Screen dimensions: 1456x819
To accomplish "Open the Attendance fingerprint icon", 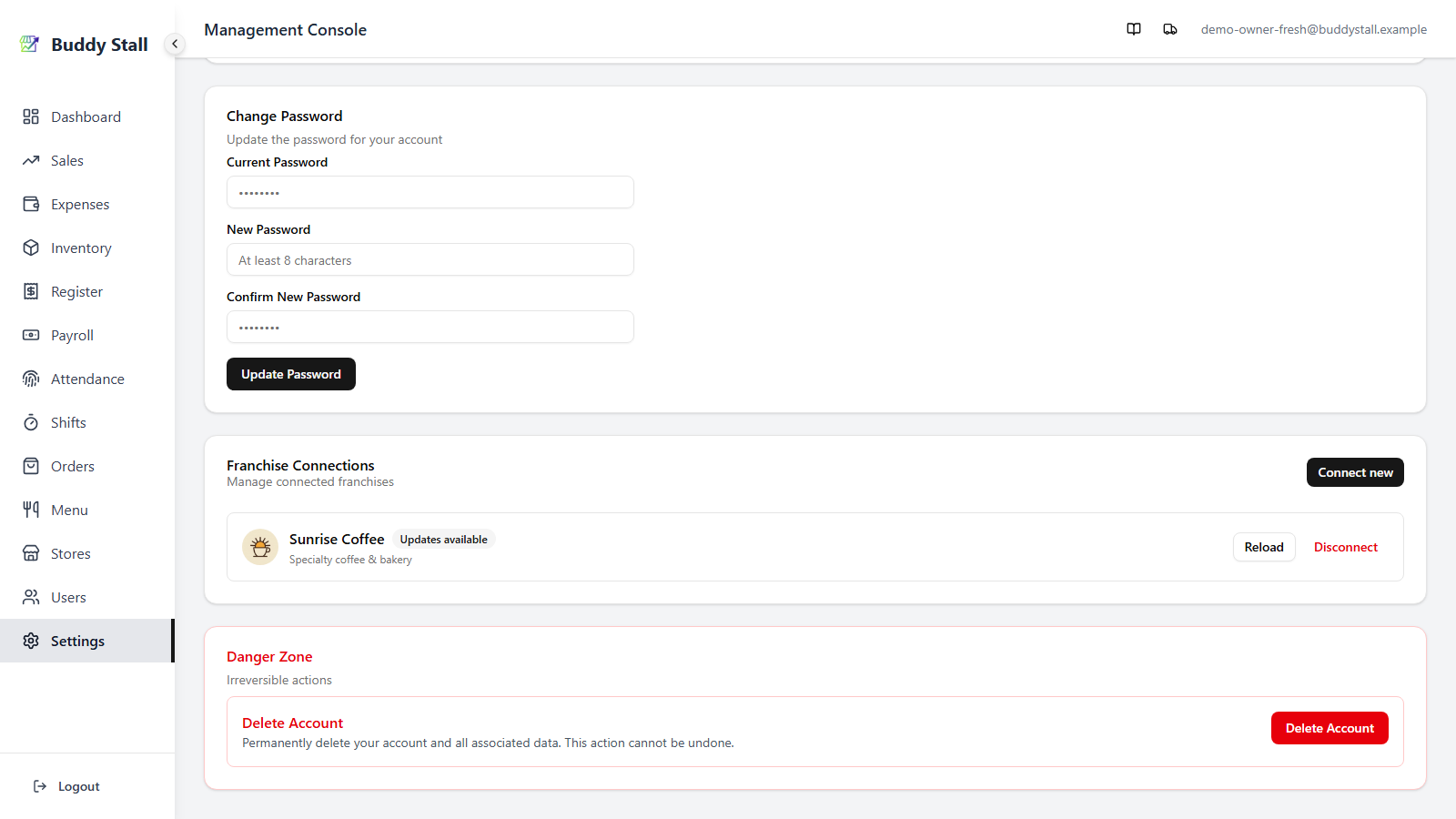I will tap(31, 379).
